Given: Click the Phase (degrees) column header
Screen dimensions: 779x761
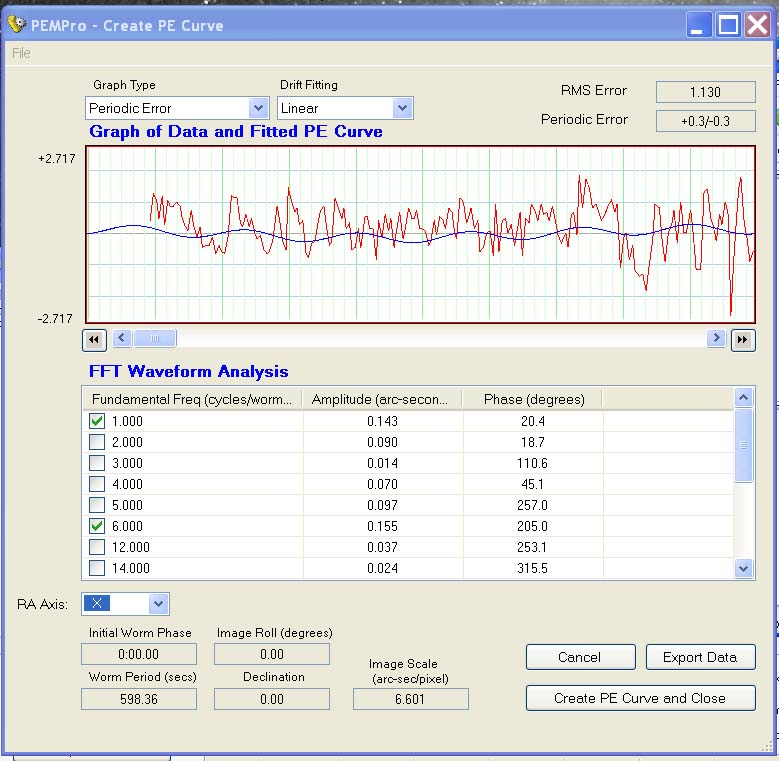Looking at the screenshot, I should [x=533, y=399].
